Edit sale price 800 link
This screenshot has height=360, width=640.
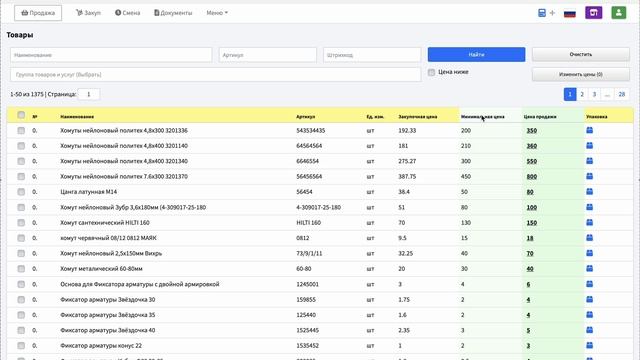click(x=531, y=177)
